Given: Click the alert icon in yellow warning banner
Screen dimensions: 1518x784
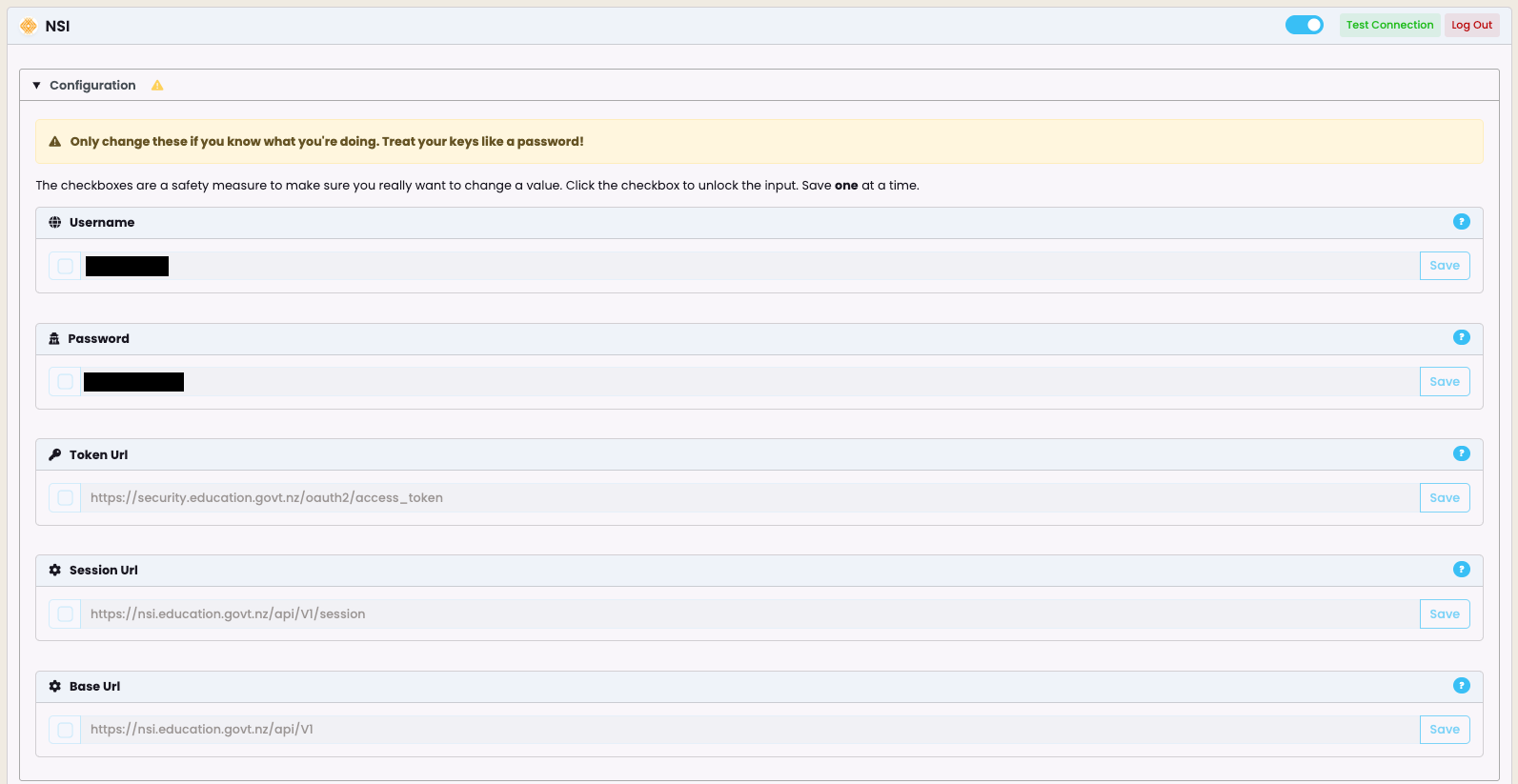Looking at the screenshot, I should tap(55, 142).
